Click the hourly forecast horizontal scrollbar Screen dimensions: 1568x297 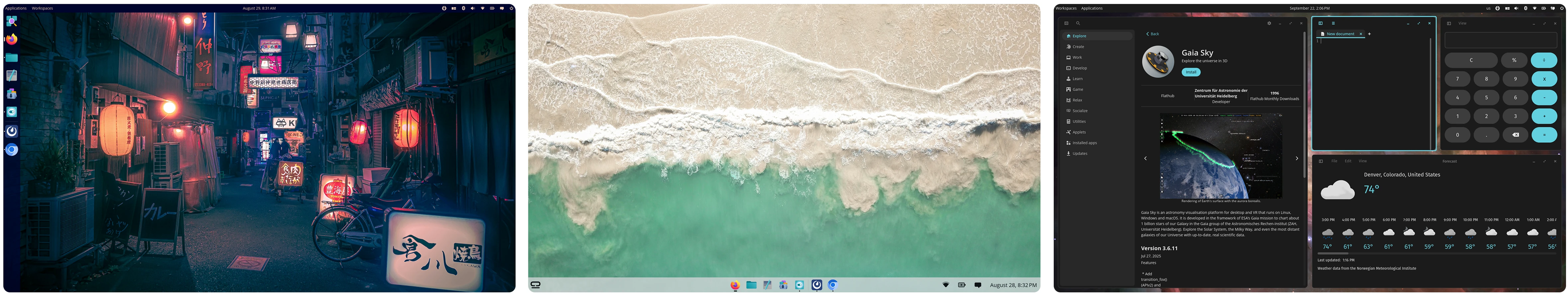click(x=1437, y=253)
